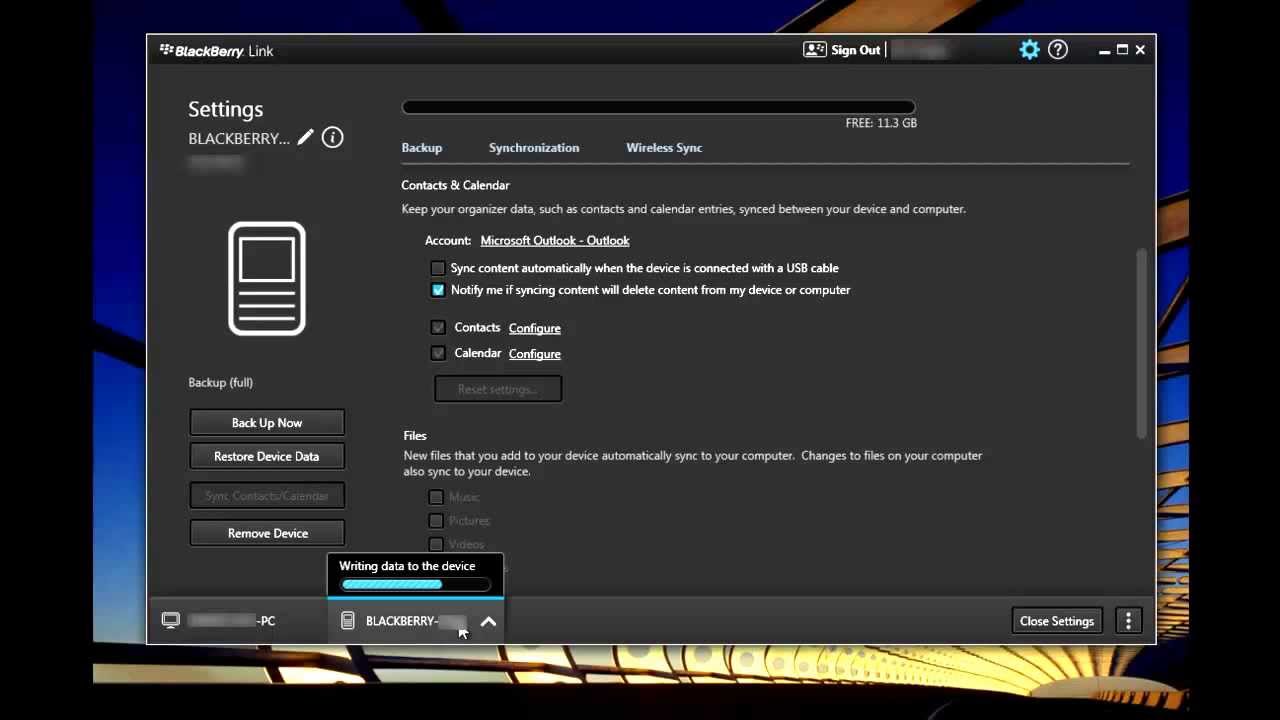Toggle the Contacts checkbox

[438, 327]
